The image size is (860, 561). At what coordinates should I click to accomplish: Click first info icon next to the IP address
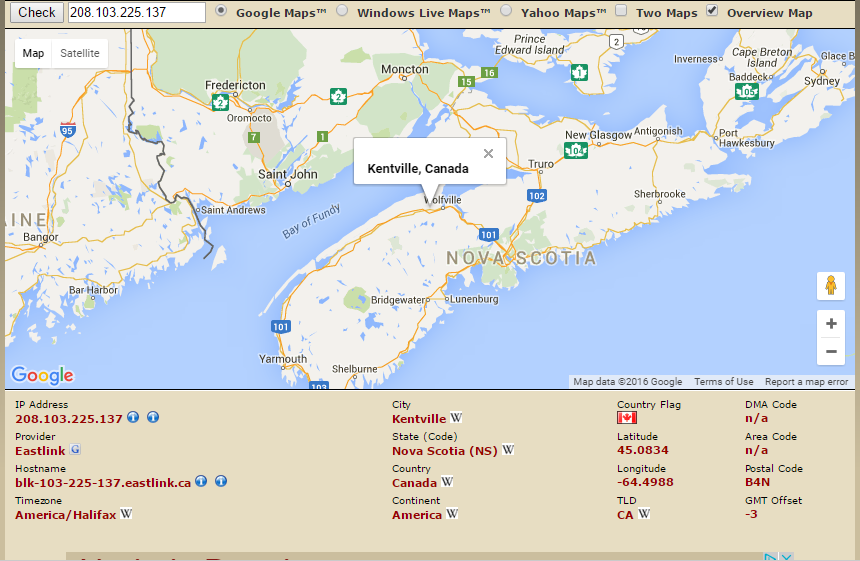[x=133, y=417]
